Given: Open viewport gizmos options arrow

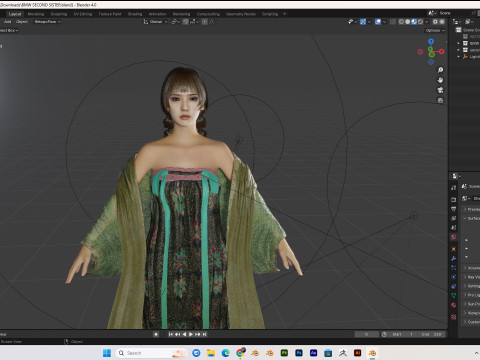Looking at the screenshot, I should coord(369,22).
